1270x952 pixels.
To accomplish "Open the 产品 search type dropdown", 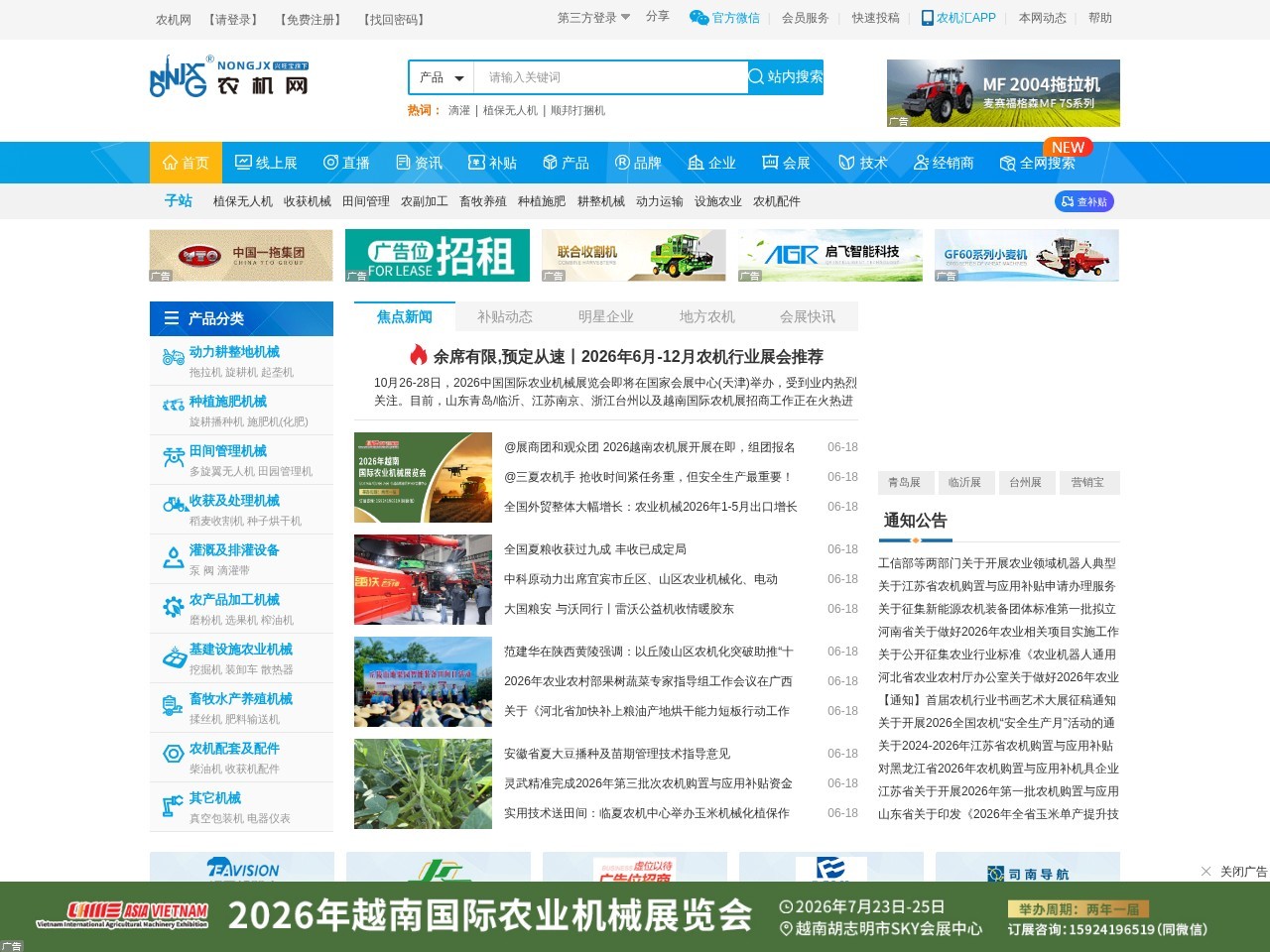I will tap(442, 77).
